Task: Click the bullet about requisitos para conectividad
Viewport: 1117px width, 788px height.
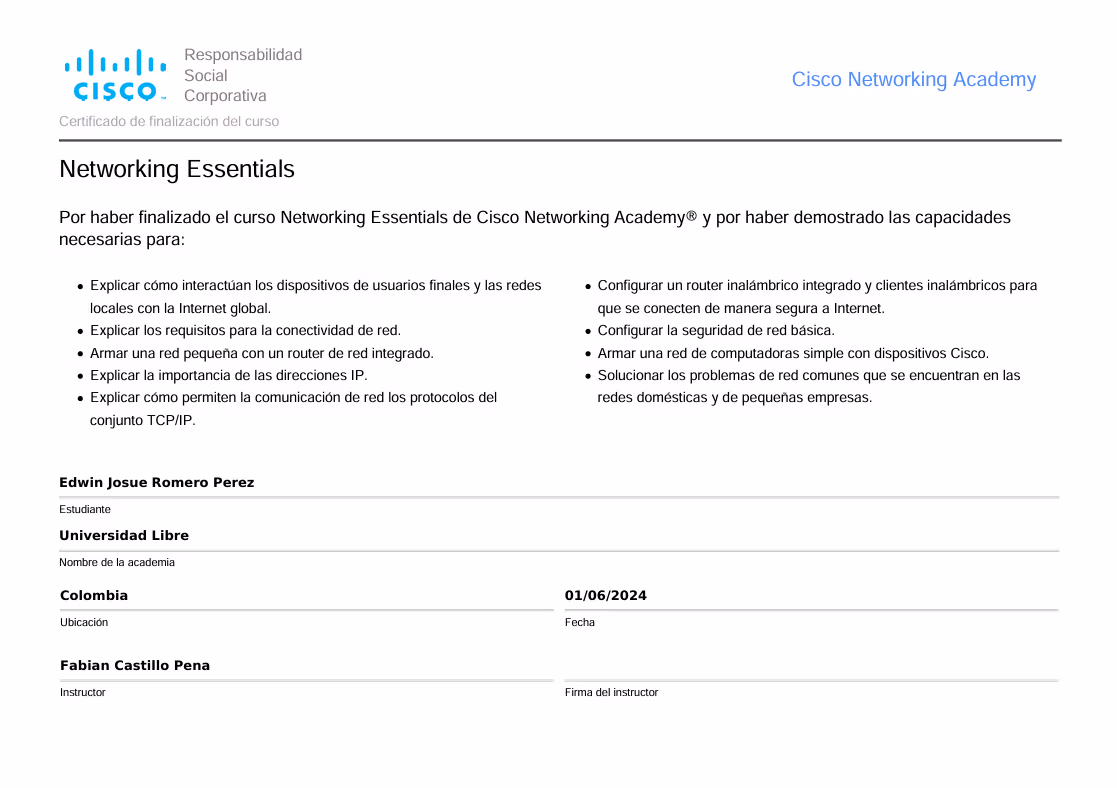Action: 245,330
